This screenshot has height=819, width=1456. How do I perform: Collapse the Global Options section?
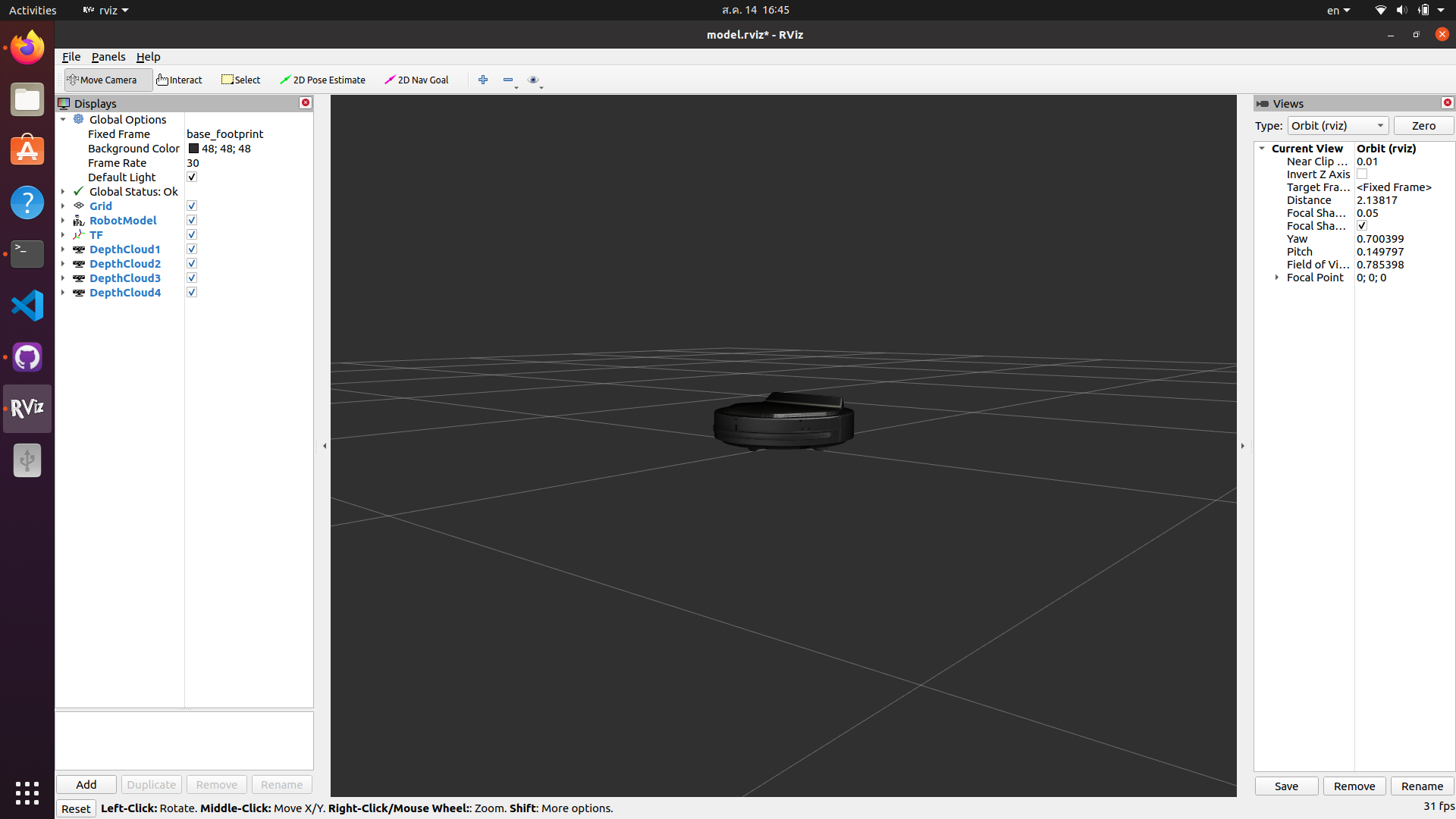(64, 119)
